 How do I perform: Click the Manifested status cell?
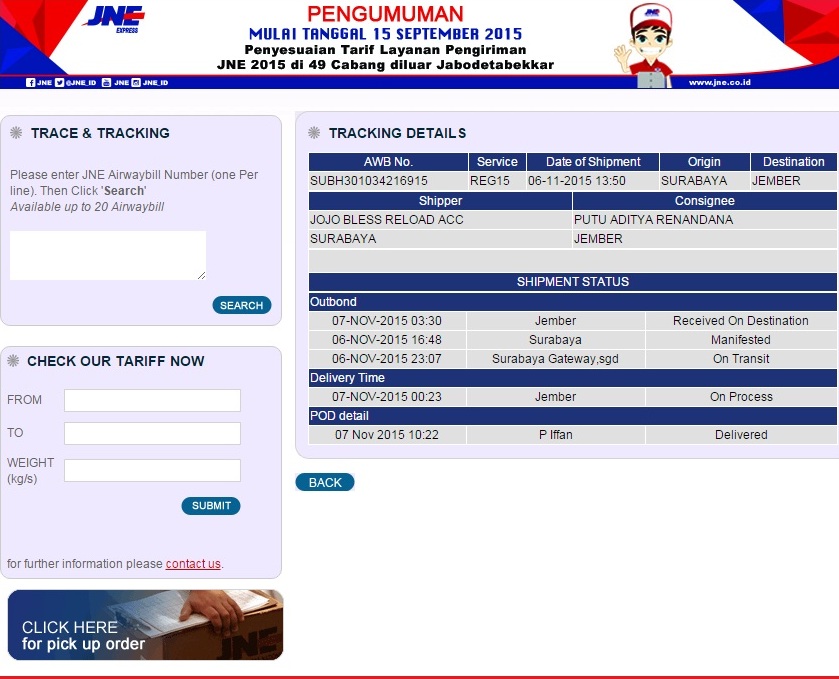[x=741, y=340]
